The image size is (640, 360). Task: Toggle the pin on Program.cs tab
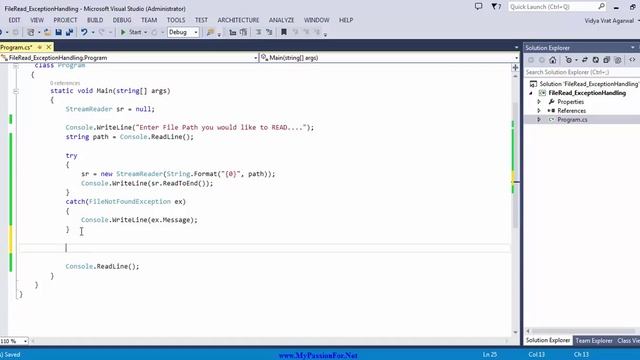pyautogui.click(x=40, y=47)
